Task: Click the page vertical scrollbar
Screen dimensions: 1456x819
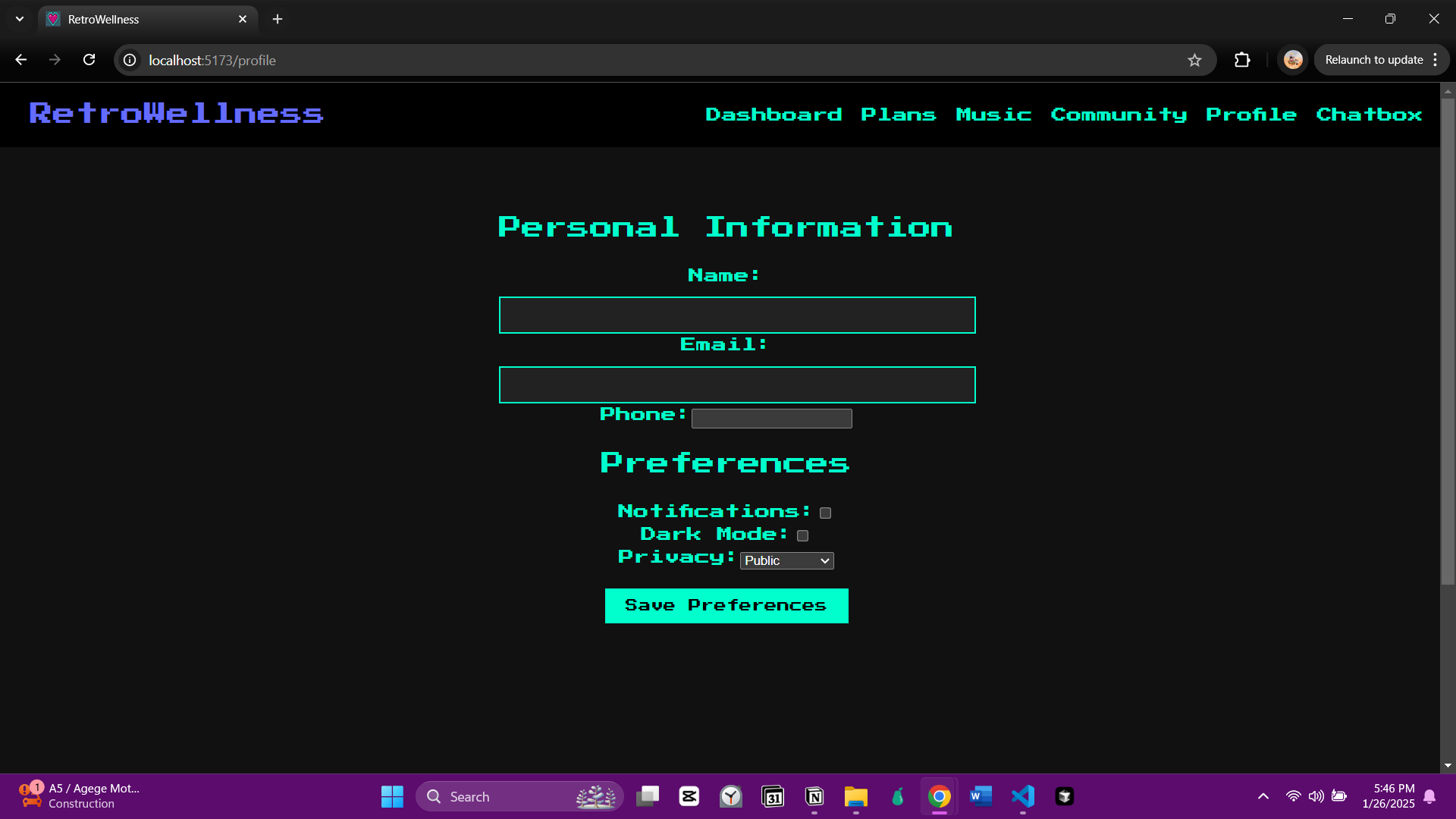Action: (1448, 341)
